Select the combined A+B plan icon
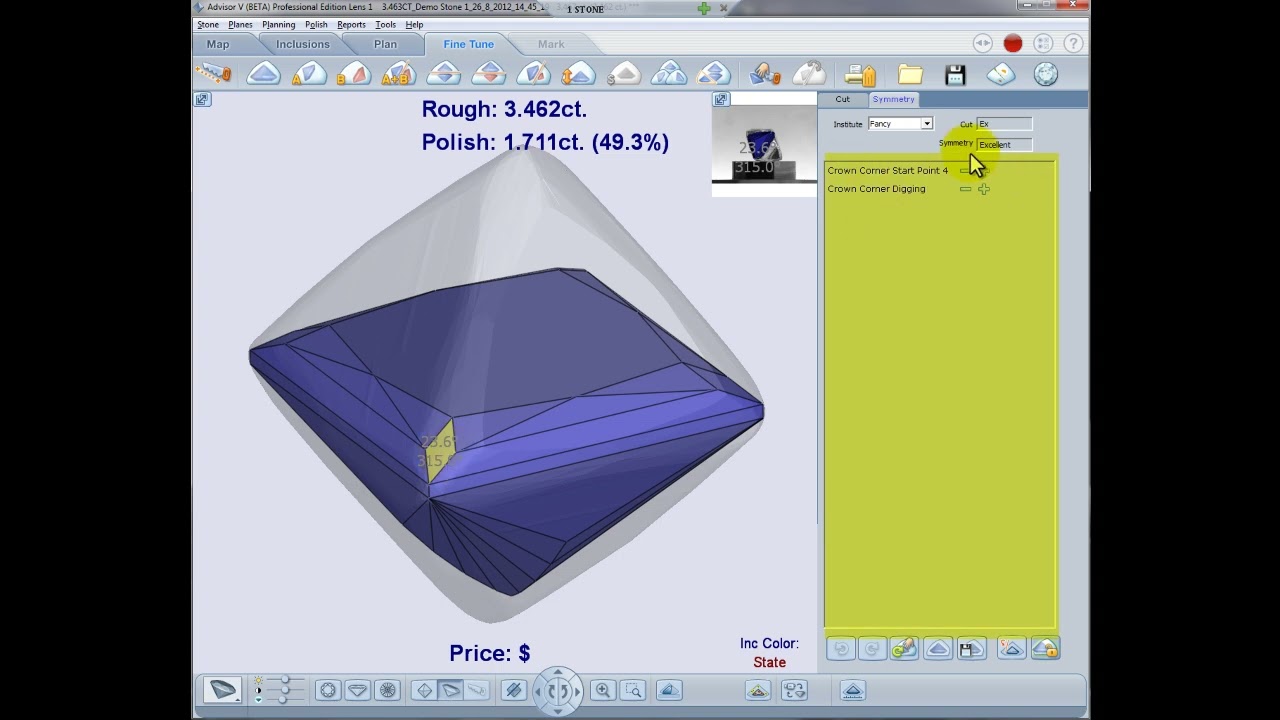The height and width of the screenshot is (720, 1280). (x=398, y=73)
